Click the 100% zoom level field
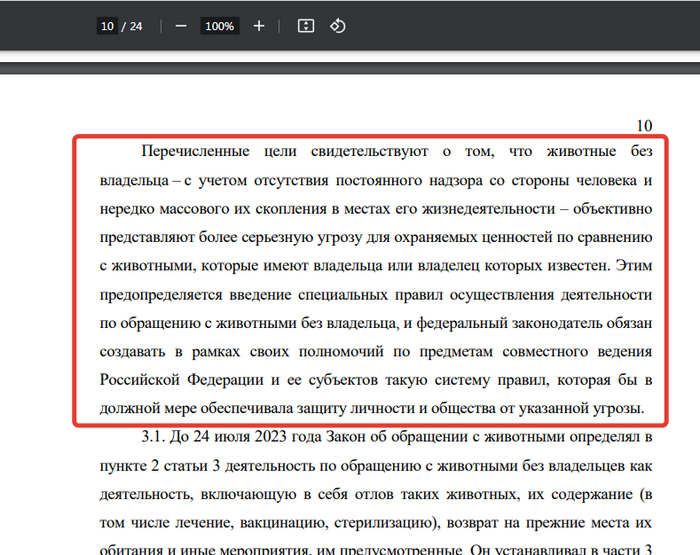 [x=219, y=26]
